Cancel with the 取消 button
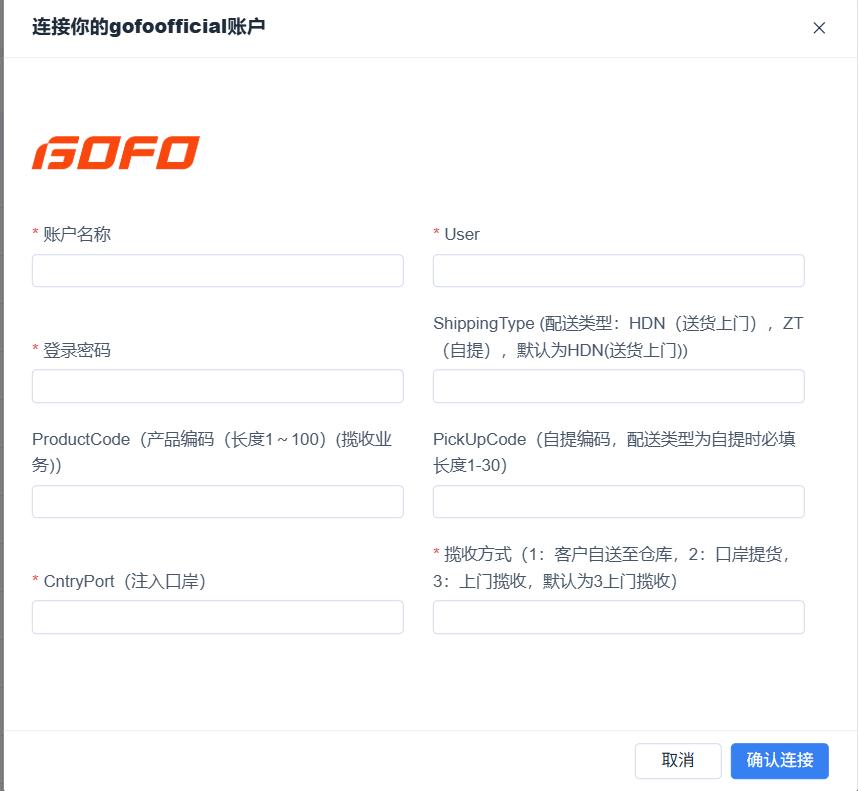The image size is (858, 791). point(678,760)
